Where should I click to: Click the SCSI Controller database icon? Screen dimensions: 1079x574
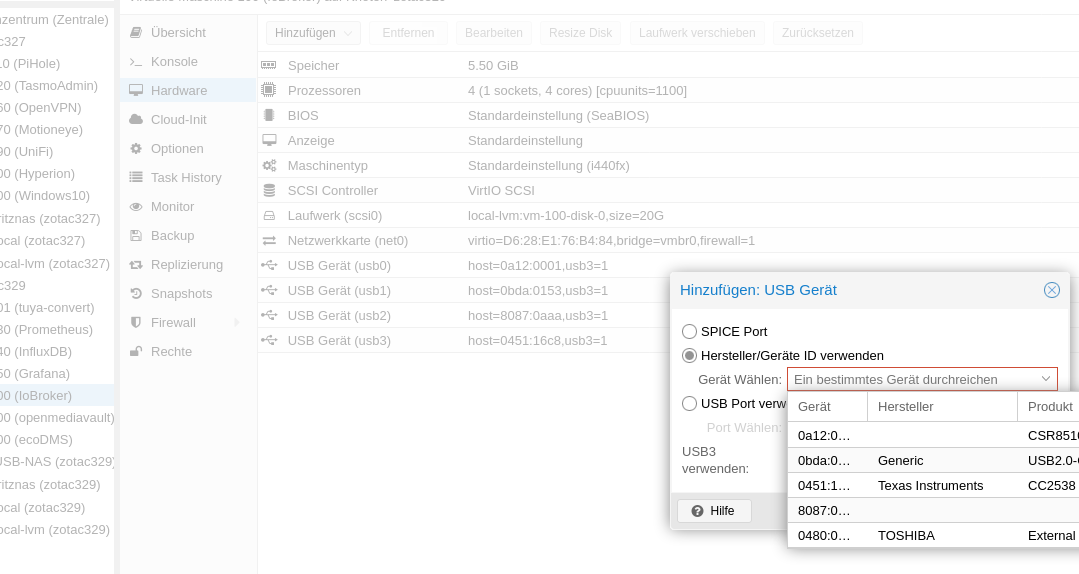(269, 191)
